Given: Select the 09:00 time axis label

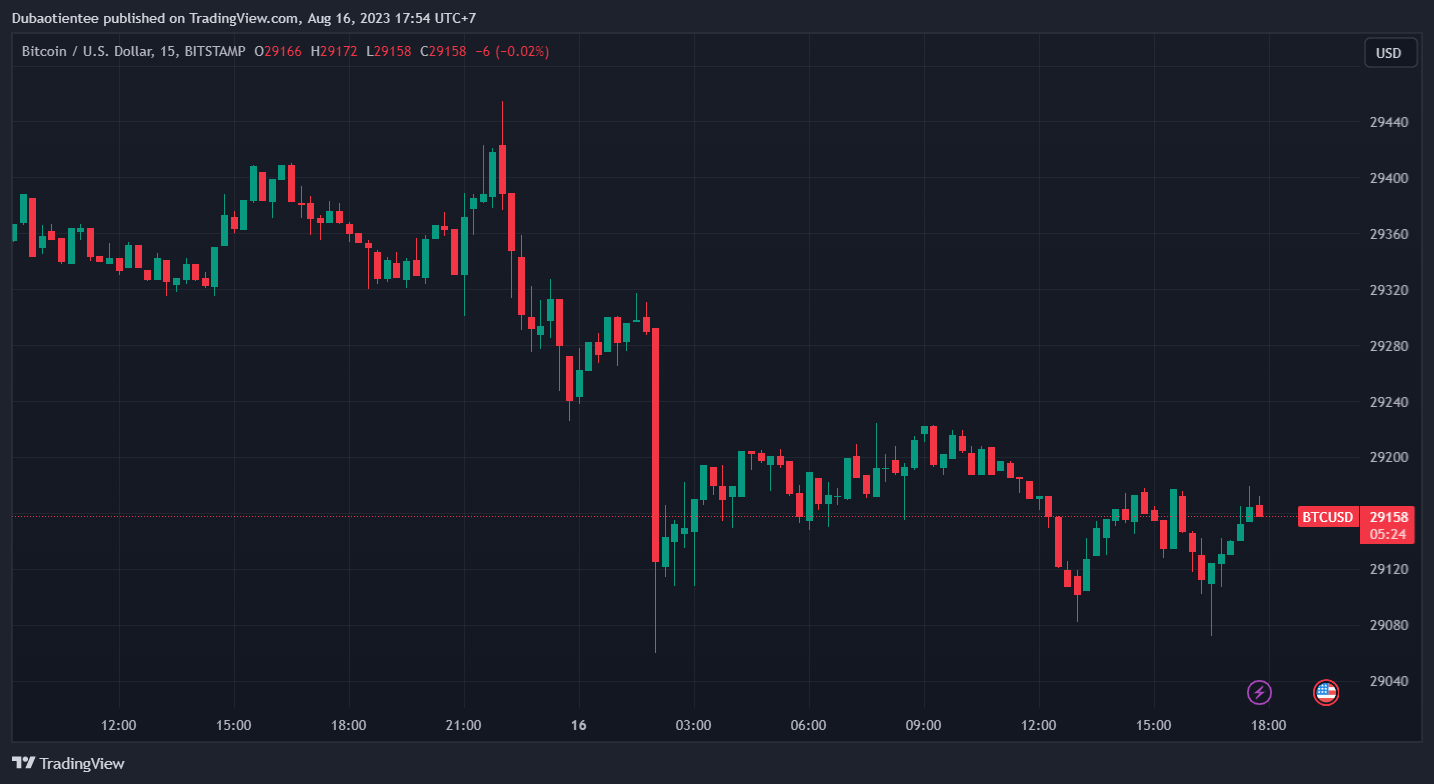Looking at the screenshot, I should (923, 725).
